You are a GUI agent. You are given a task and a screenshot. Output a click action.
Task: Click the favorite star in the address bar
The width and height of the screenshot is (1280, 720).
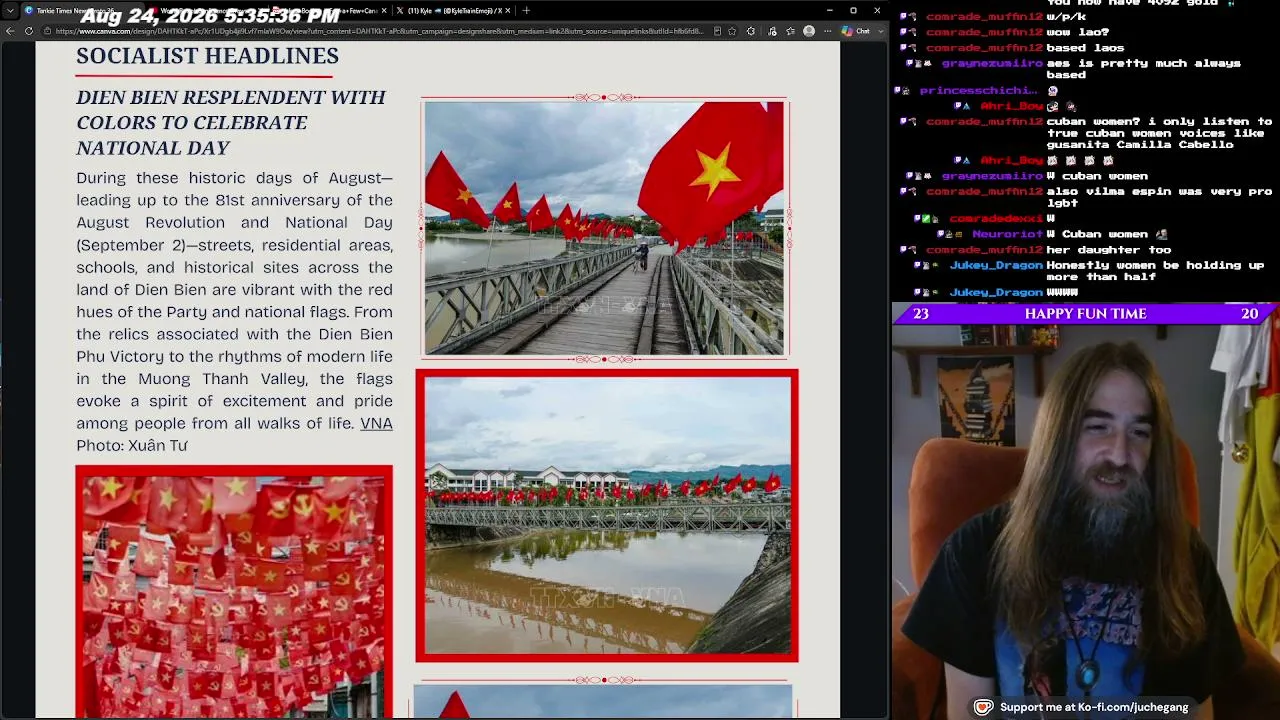[733, 31]
